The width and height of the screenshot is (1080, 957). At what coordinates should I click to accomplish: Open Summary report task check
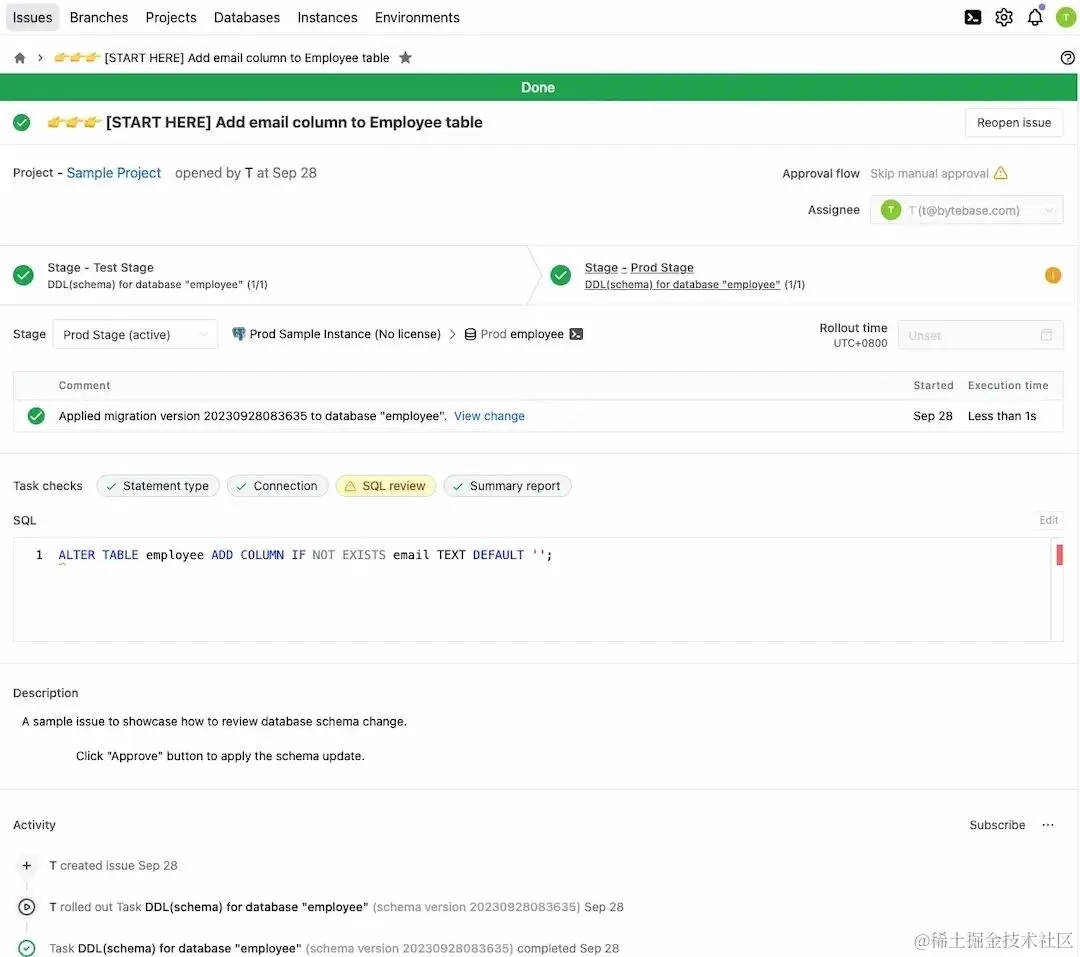[x=507, y=486]
